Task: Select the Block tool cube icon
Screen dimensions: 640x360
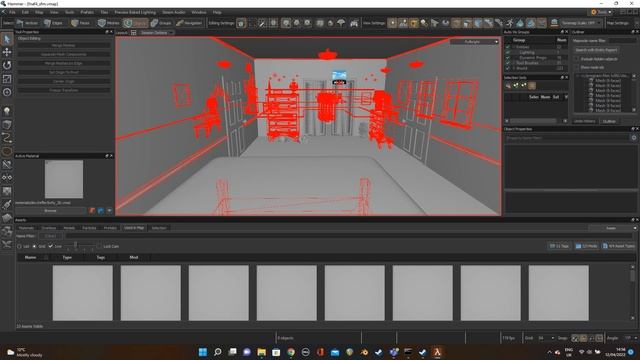Action: (7, 124)
